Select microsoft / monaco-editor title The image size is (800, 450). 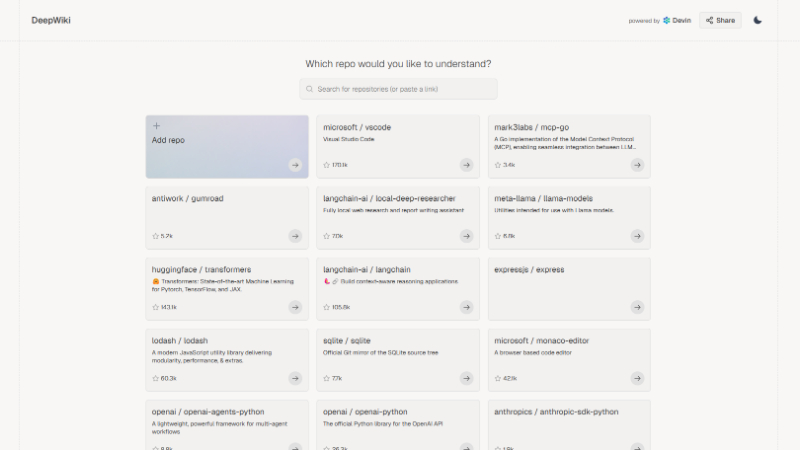click(541, 340)
